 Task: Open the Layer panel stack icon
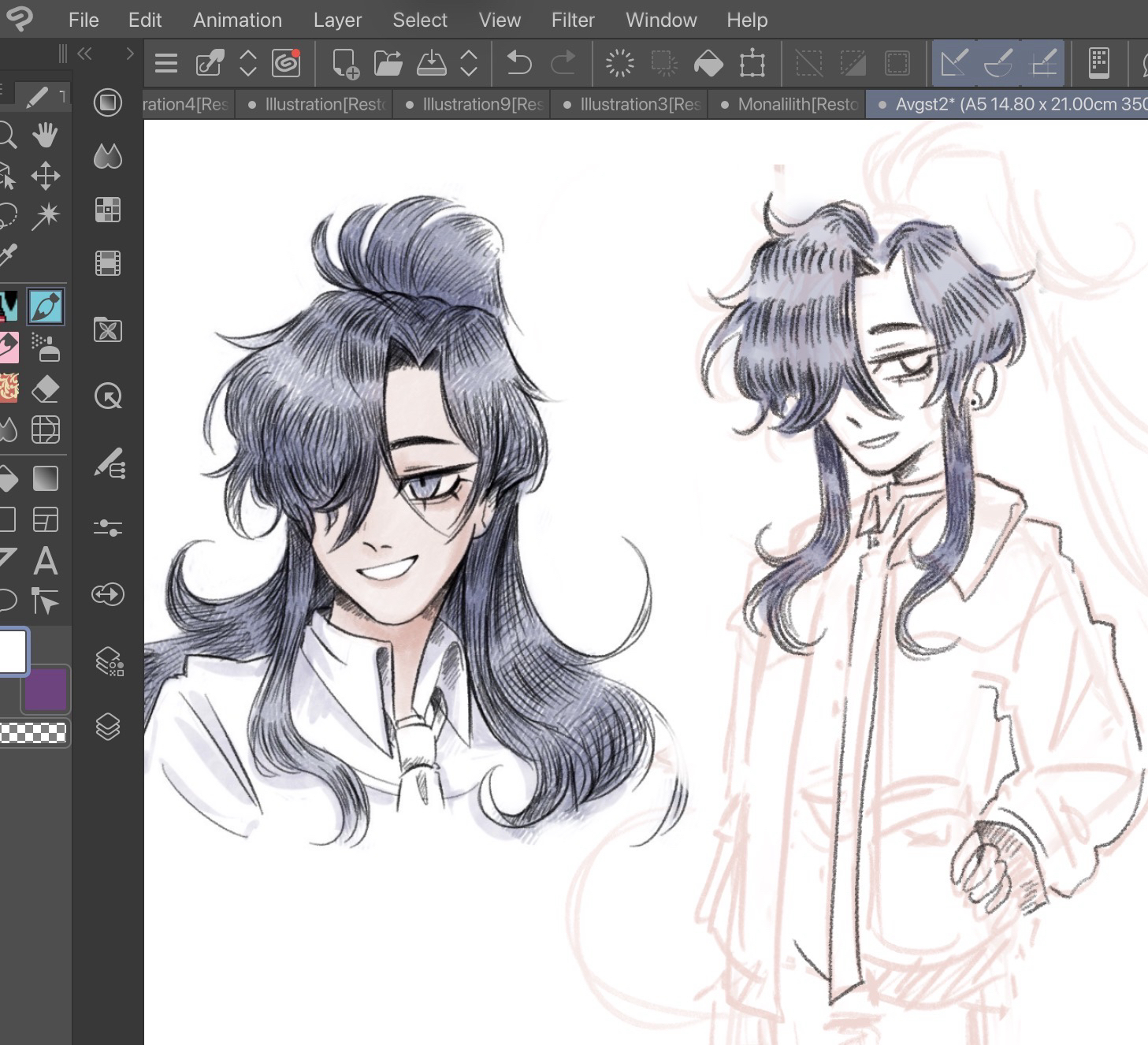pos(108,726)
